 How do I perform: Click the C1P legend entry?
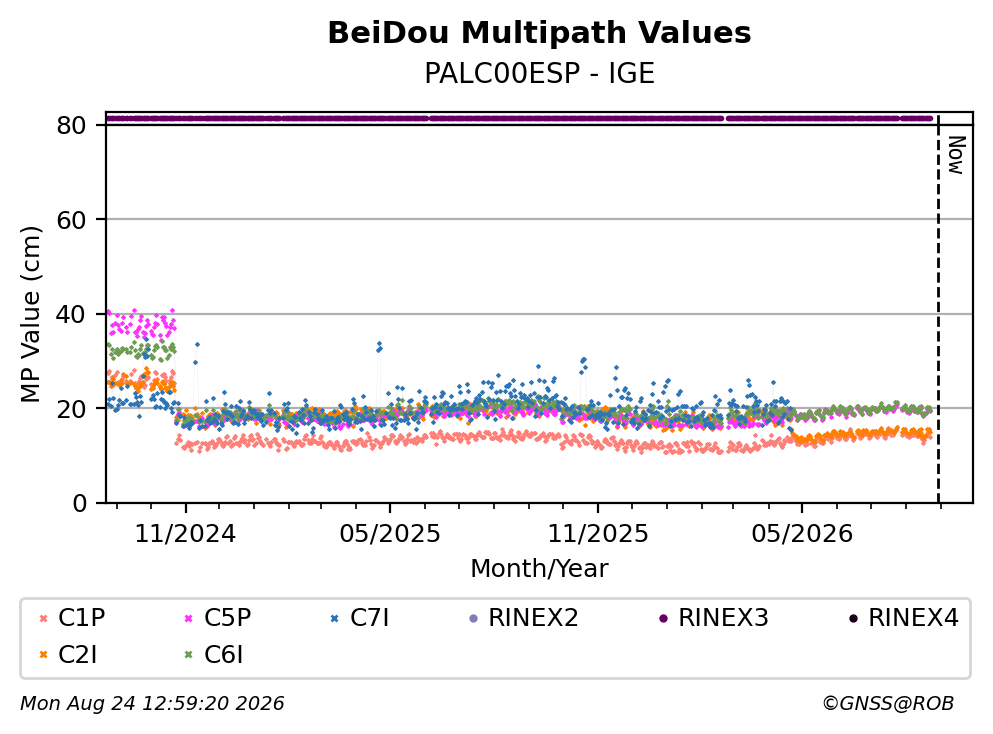click(x=72, y=617)
